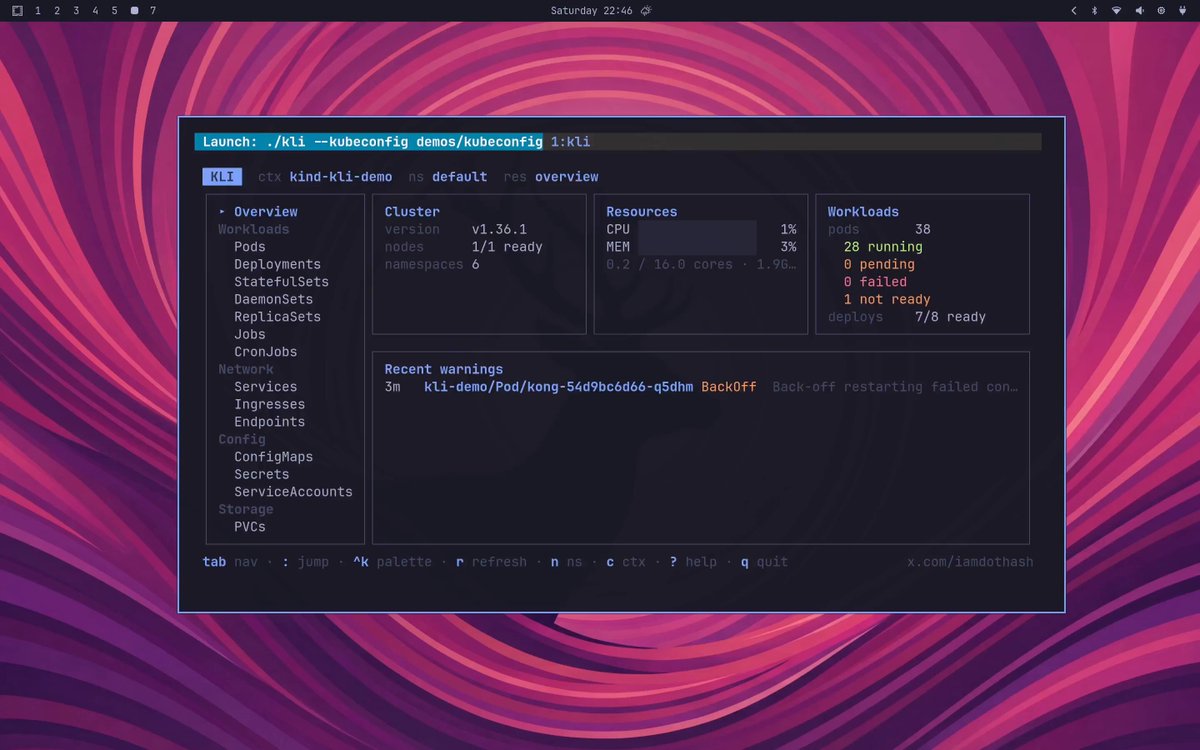This screenshot has width=1200, height=750.
Task: Open Secrets in the sidebar
Action: tap(262, 474)
